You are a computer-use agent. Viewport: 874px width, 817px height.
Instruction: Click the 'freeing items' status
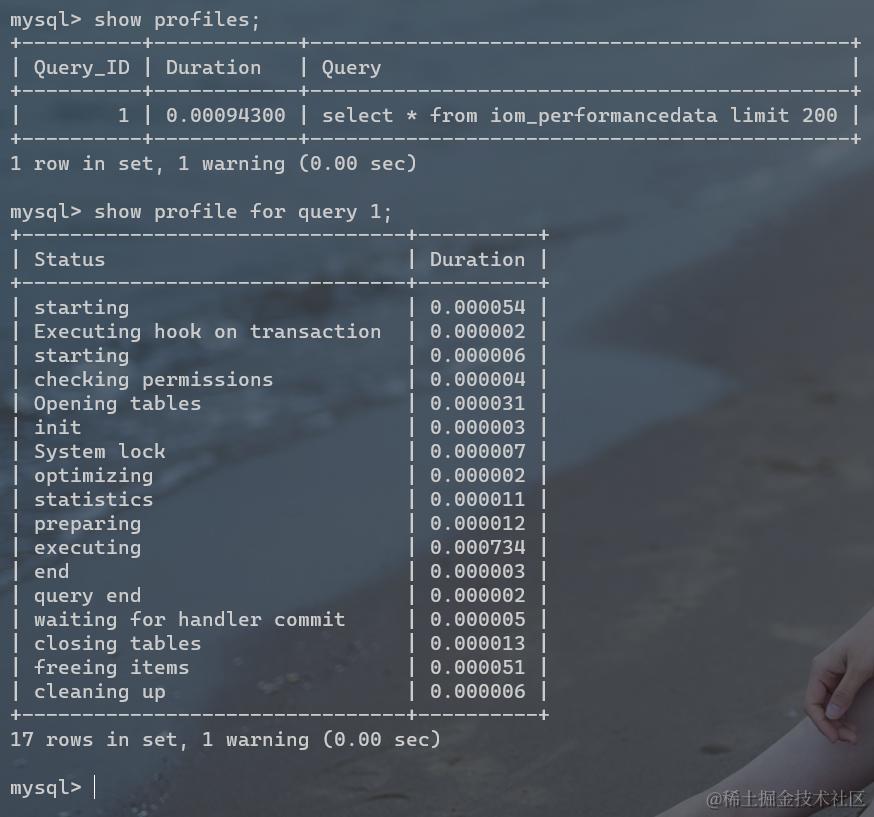click(x=111, y=668)
